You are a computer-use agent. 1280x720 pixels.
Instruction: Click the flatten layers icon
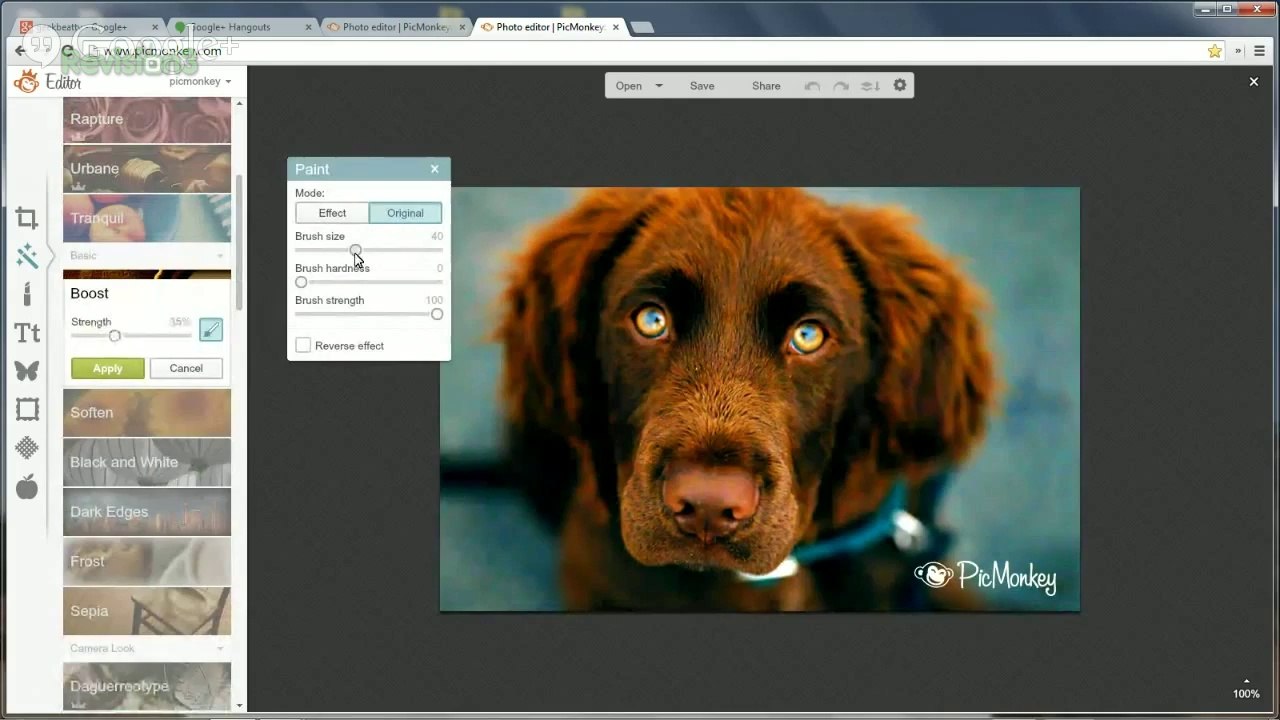[x=870, y=86]
